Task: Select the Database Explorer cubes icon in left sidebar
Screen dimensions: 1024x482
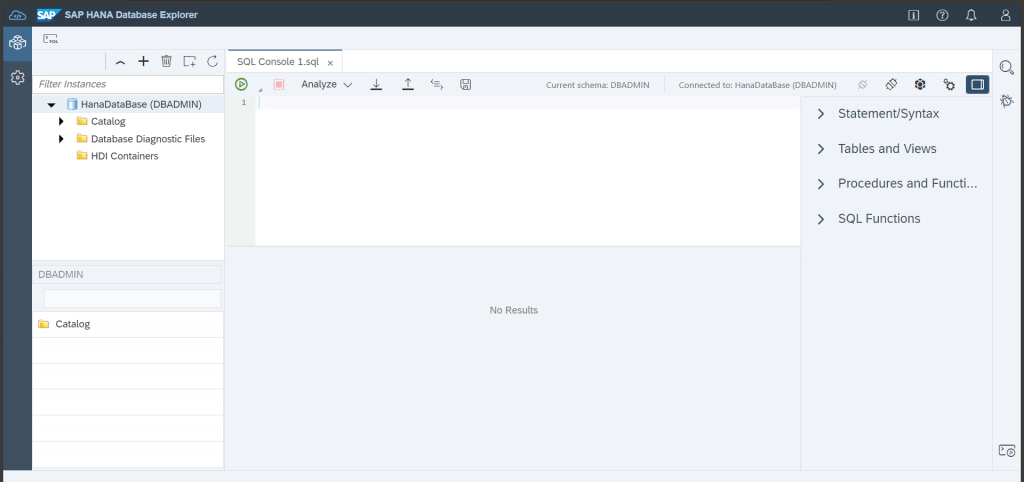Action: [x=17, y=44]
